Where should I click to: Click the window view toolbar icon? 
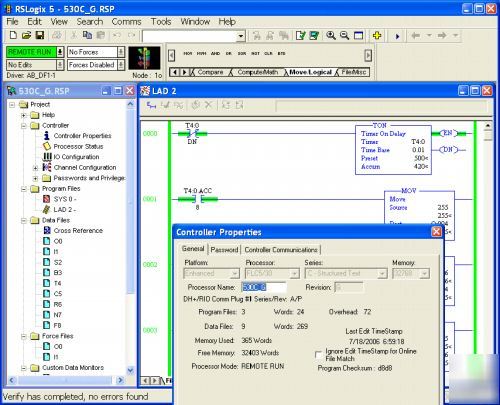(x=358, y=35)
